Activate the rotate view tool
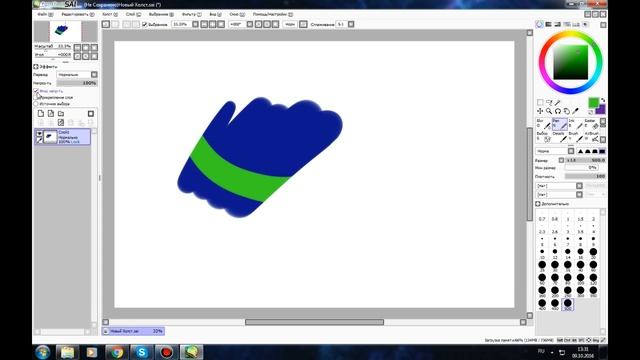 click(x=558, y=111)
